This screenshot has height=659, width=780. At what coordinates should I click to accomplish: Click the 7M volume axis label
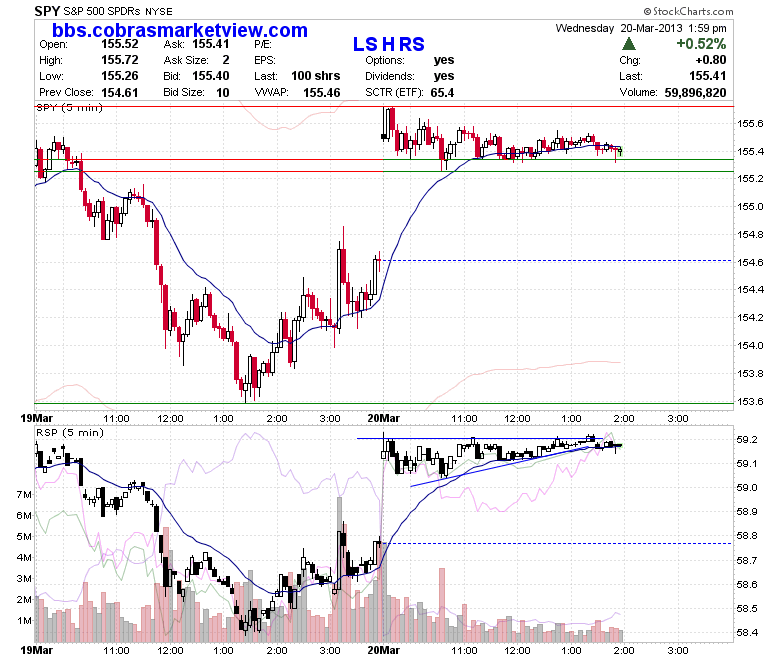[24, 494]
